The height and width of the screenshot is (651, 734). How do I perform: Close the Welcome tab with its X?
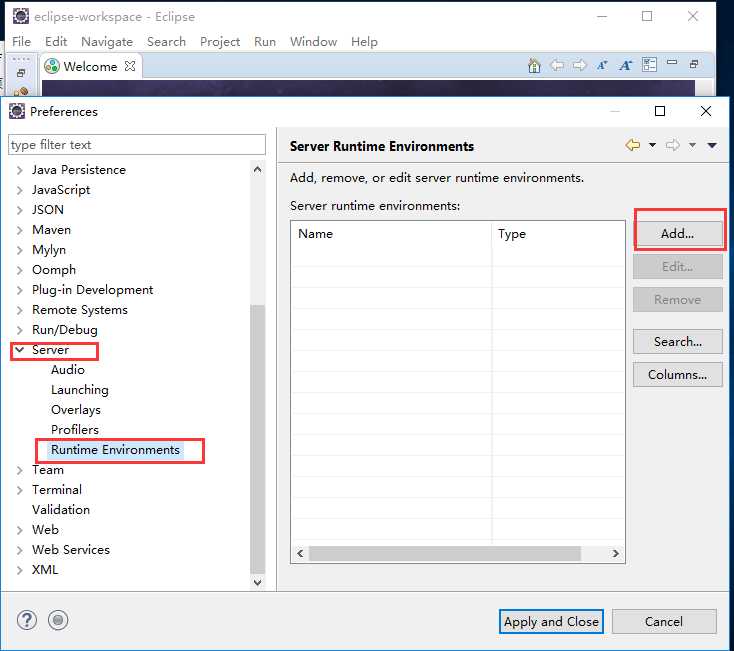(130, 66)
